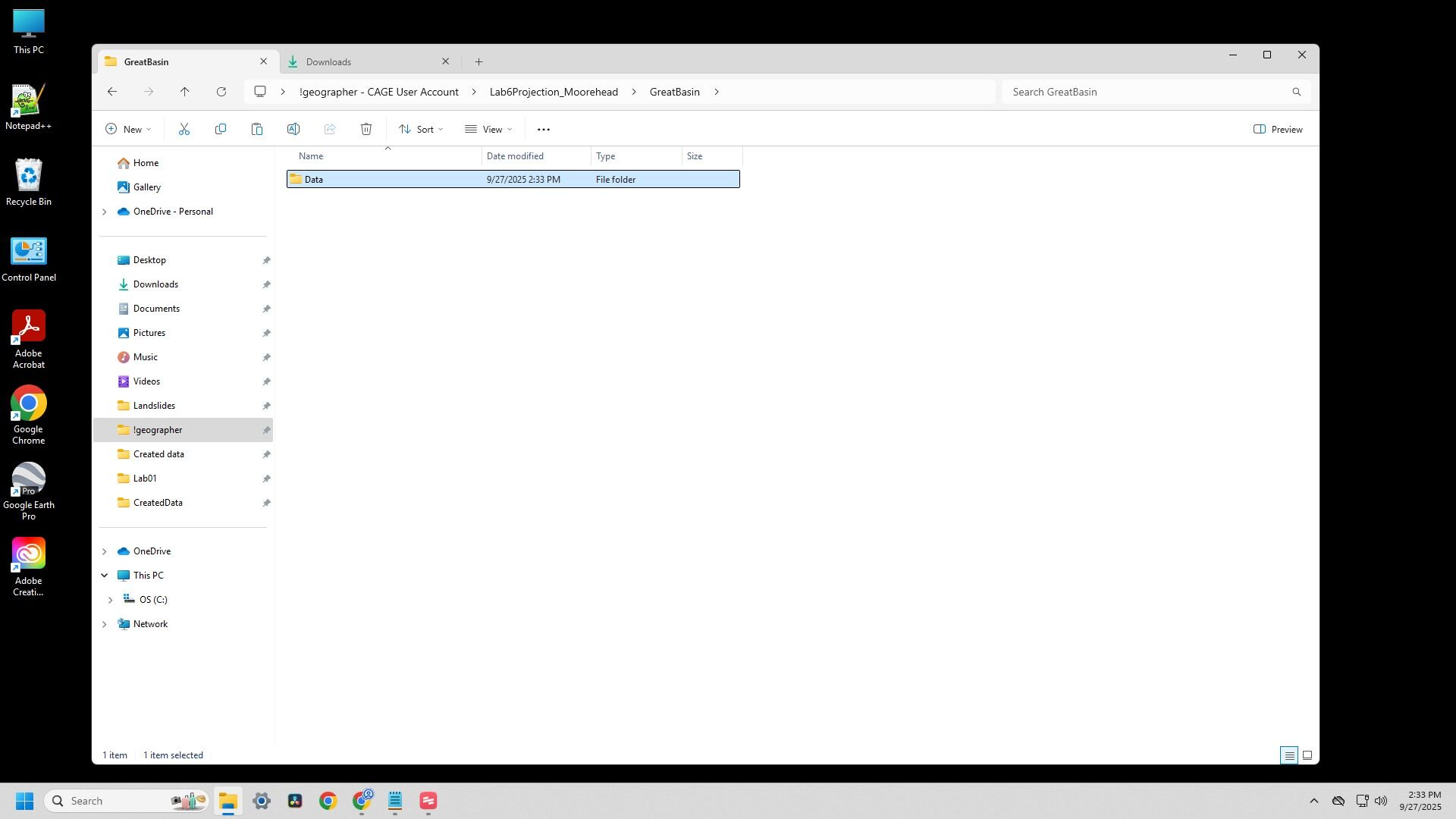This screenshot has width=1456, height=819.
Task: Expand OneDrive - Personal tree node
Action: click(105, 212)
